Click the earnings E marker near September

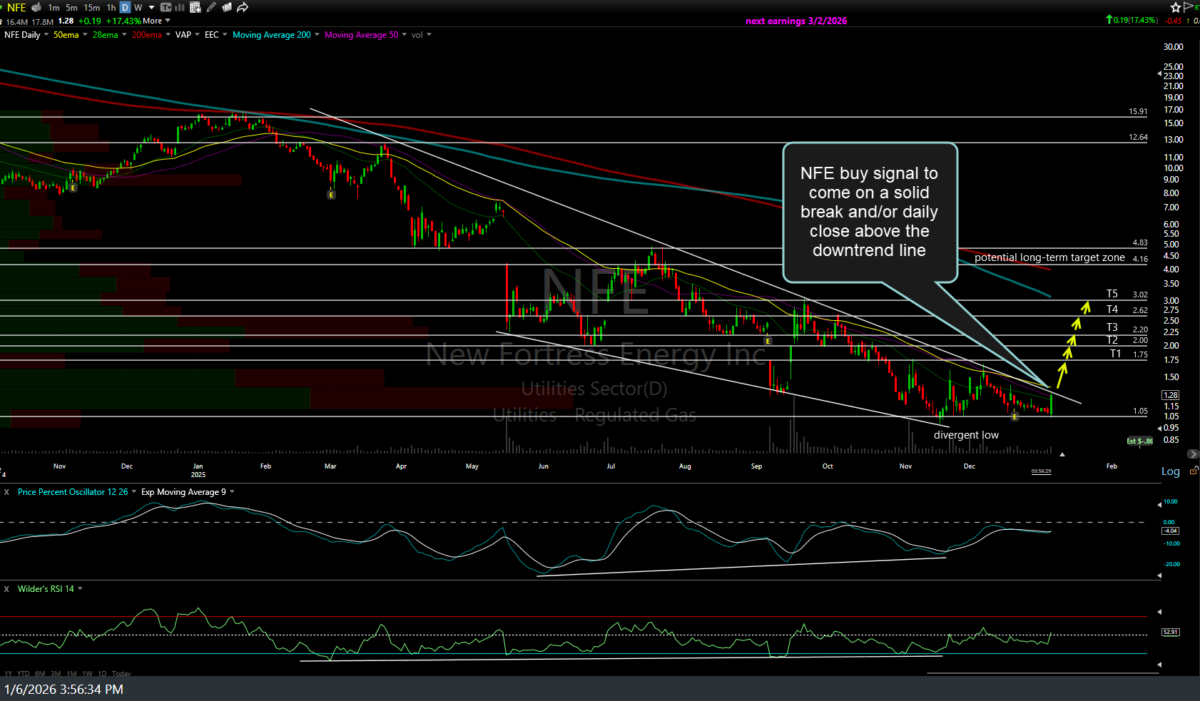pyautogui.click(x=767, y=341)
